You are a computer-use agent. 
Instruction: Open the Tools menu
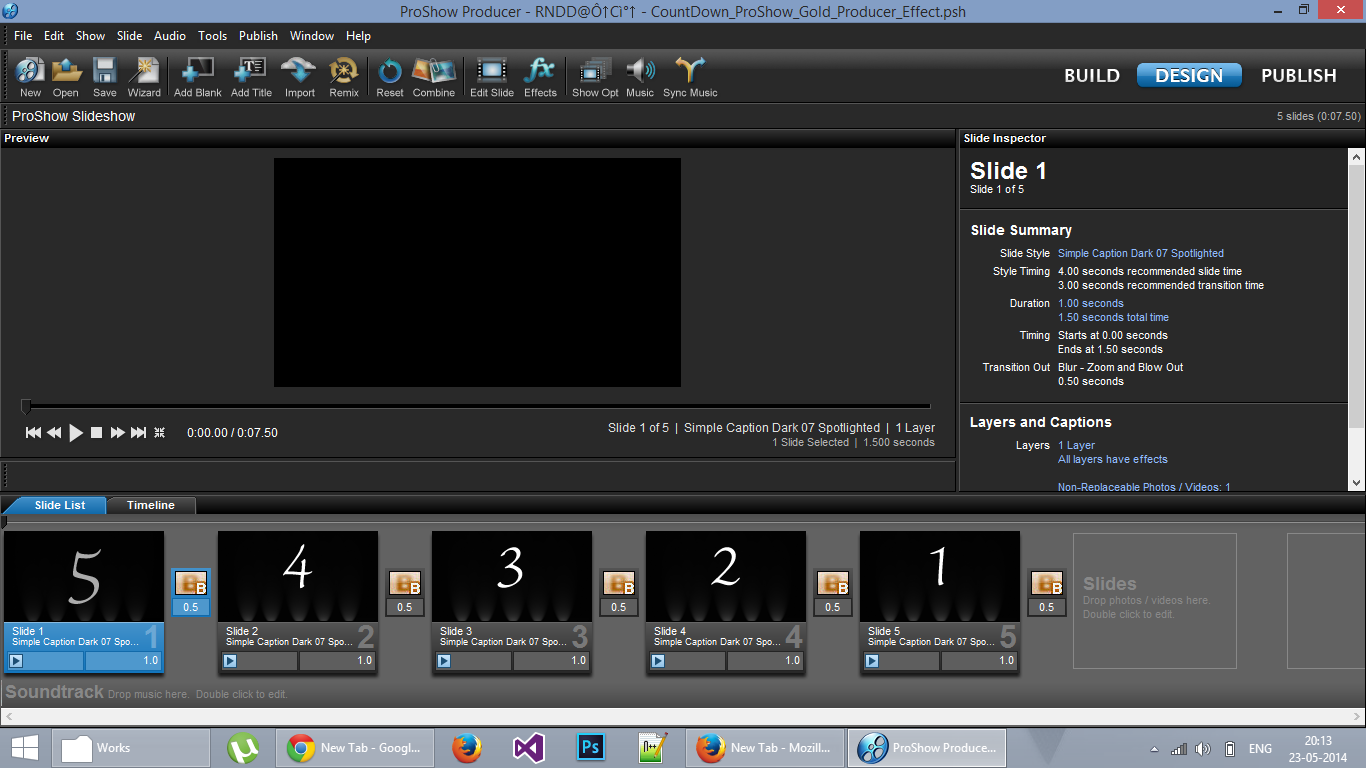pos(212,36)
